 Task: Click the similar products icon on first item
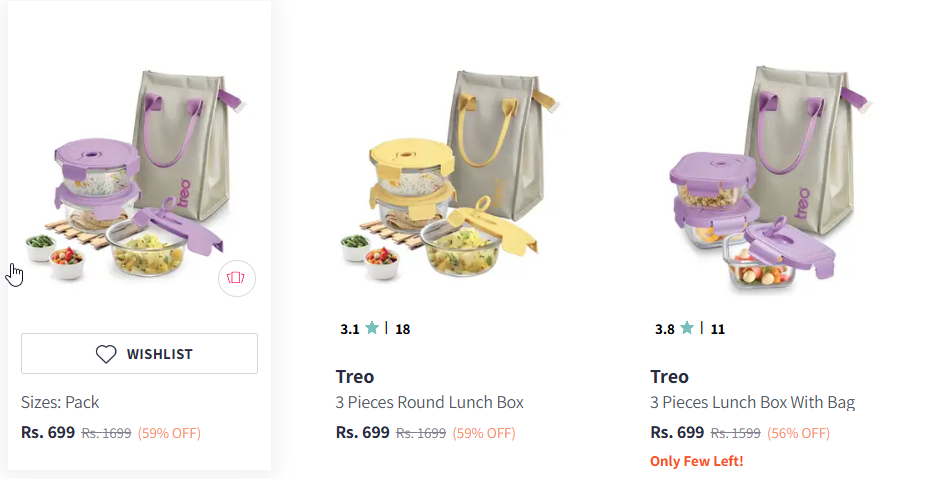point(237,278)
